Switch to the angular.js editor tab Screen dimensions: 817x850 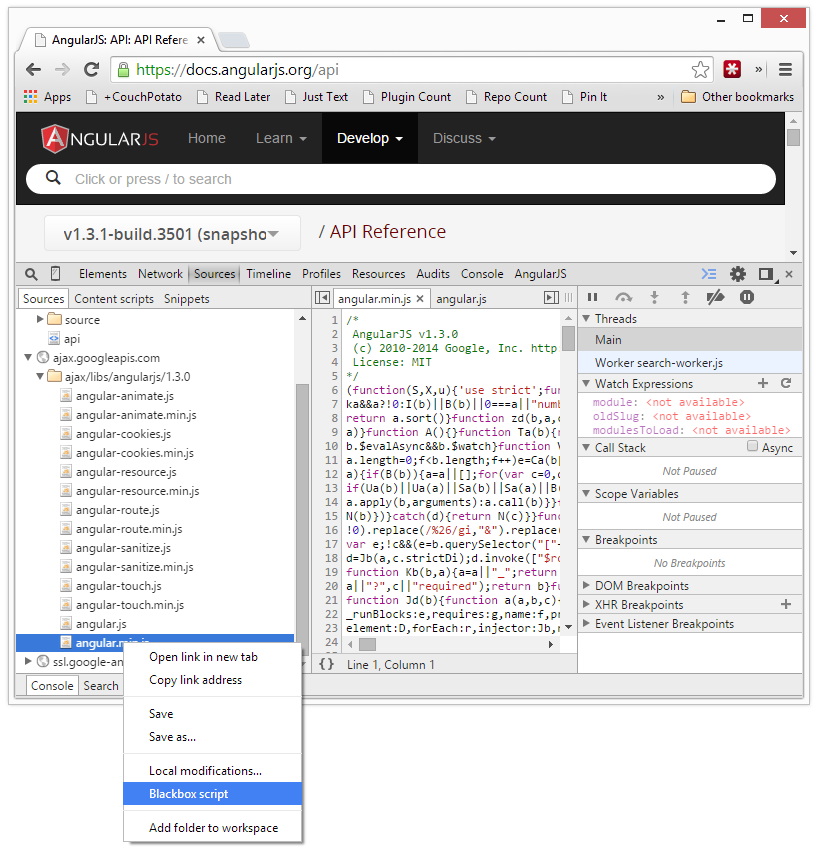pyautogui.click(x=461, y=299)
